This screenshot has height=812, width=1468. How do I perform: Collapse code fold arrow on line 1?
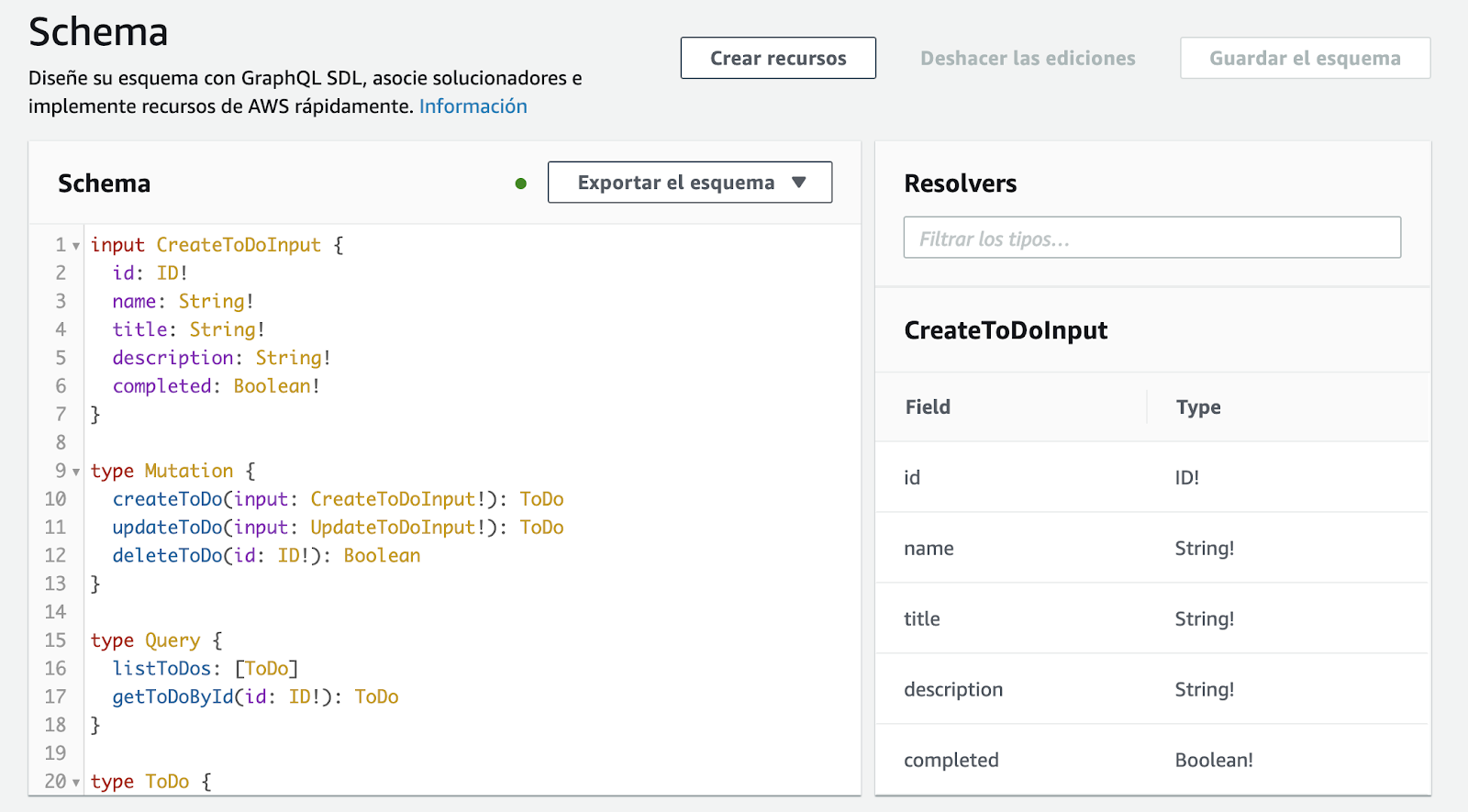pyautogui.click(x=76, y=246)
